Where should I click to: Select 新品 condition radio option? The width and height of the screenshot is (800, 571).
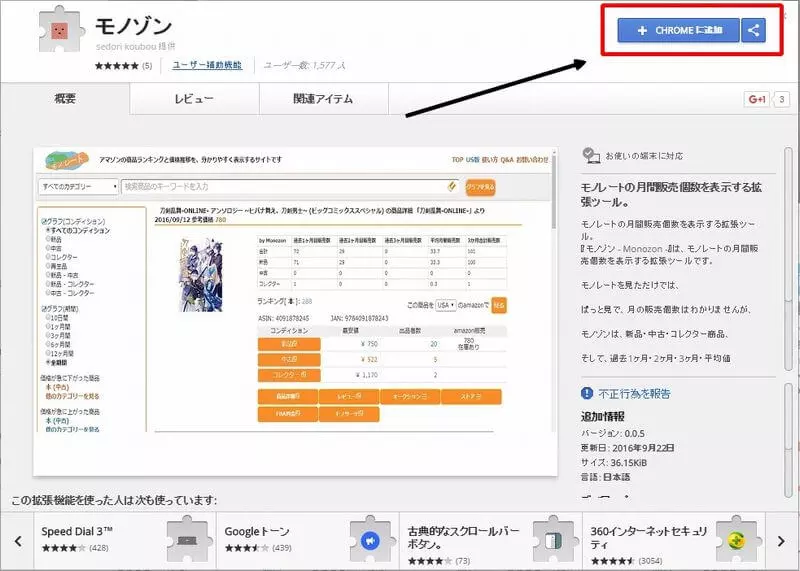point(48,239)
